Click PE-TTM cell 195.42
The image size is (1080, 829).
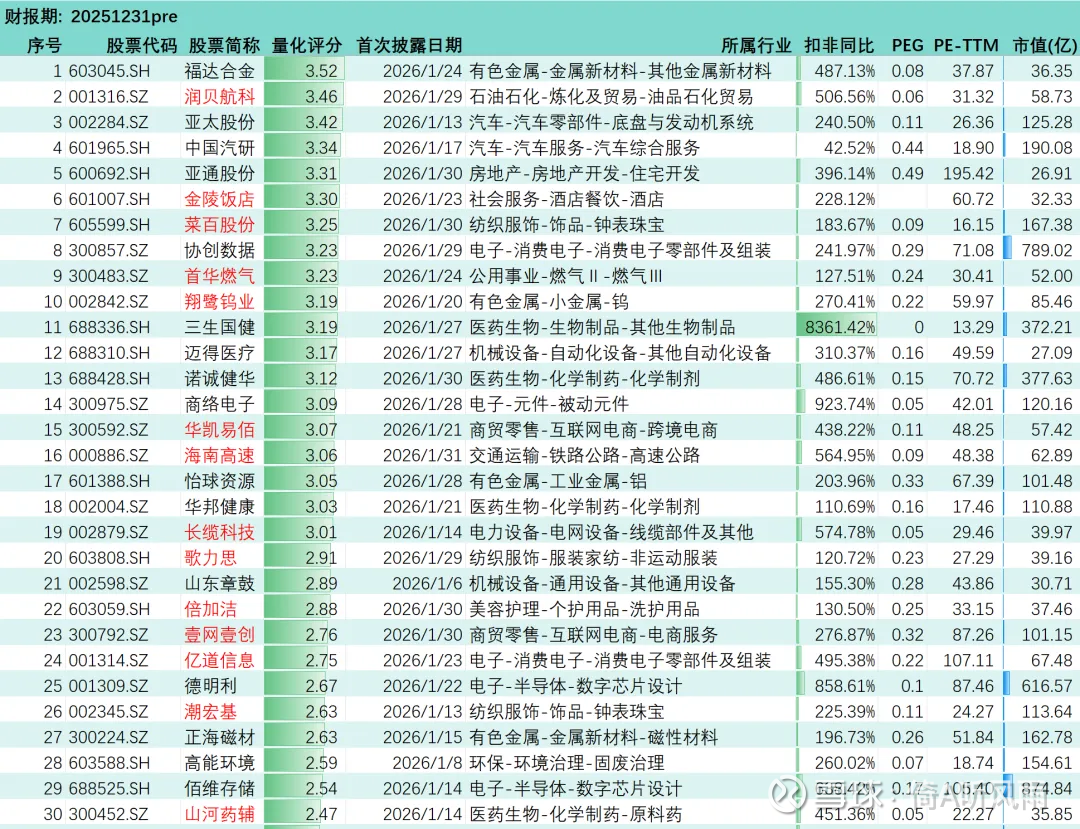(968, 174)
